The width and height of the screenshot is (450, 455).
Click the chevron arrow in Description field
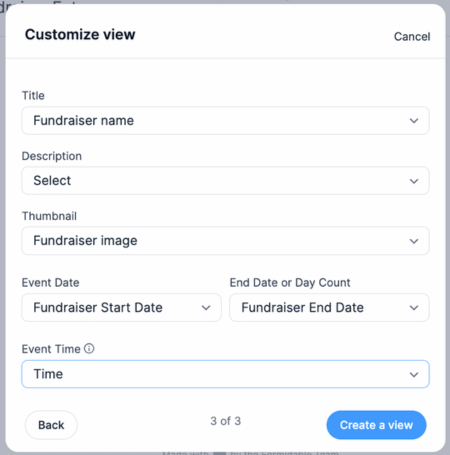(x=414, y=181)
